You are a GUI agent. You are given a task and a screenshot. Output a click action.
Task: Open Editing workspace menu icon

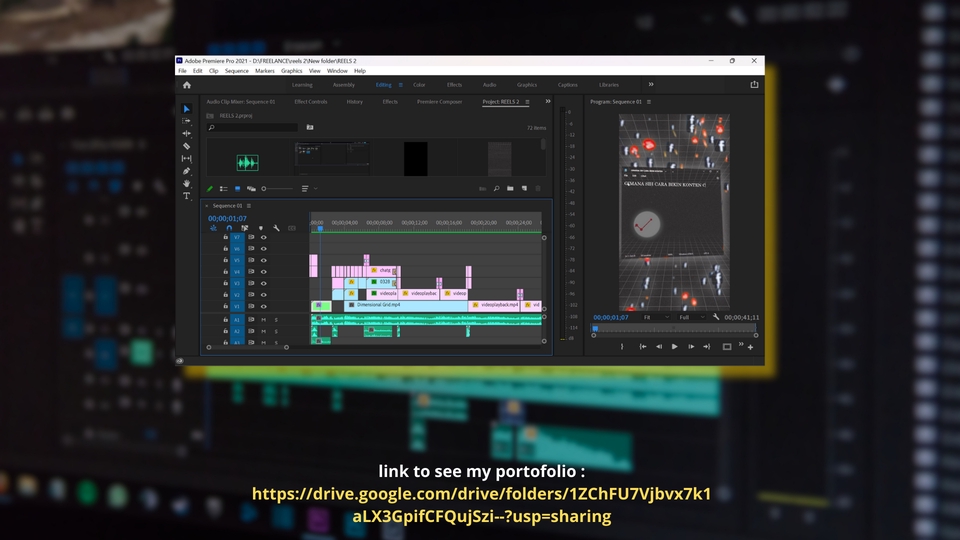coord(400,85)
